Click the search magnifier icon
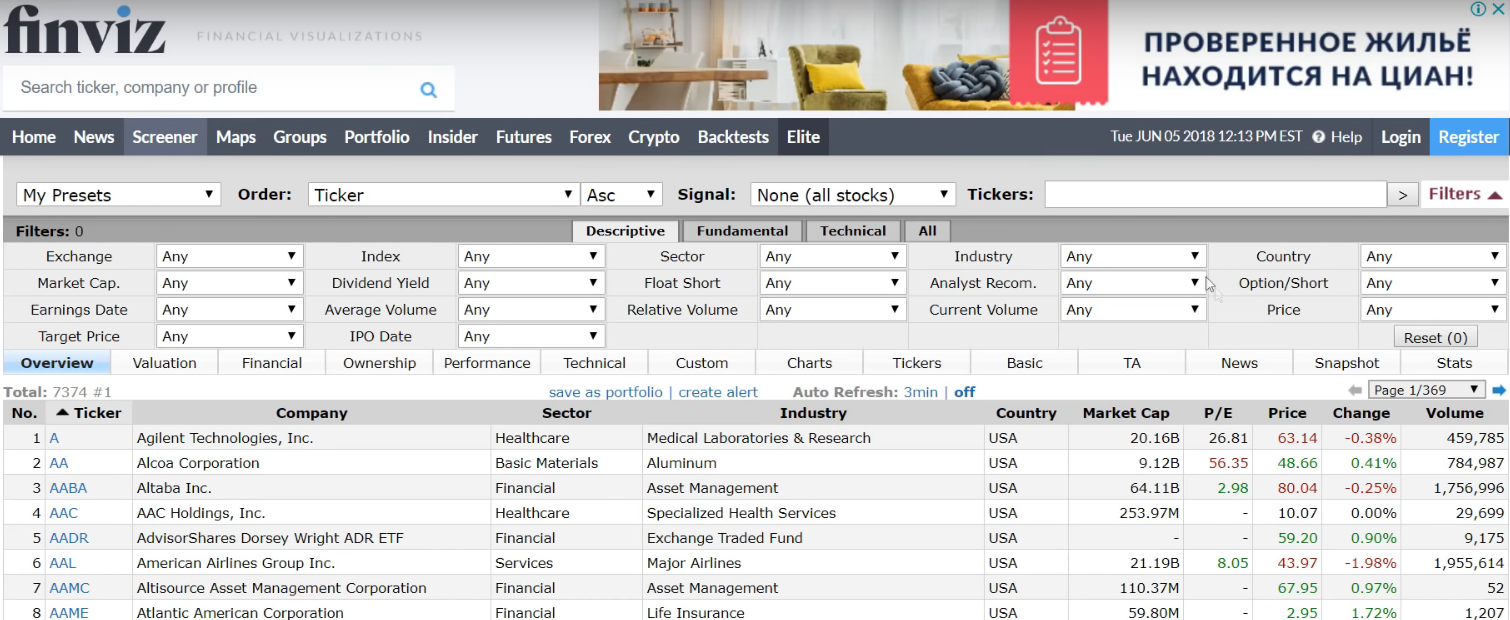This screenshot has height=620, width=1510. point(428,89)
